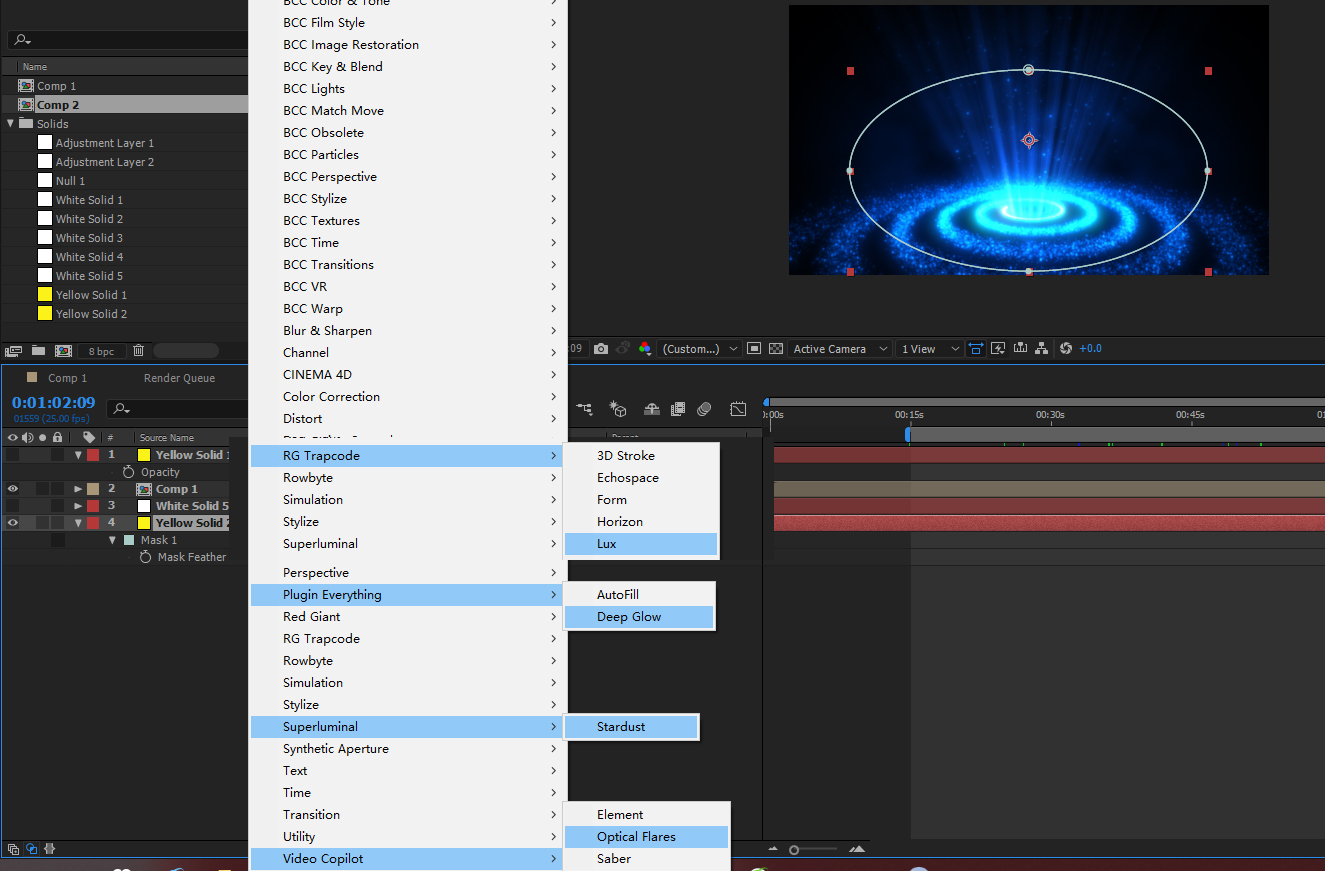This screenshot has width=1325, height=871.
Task: Toggle the lock box on the Yellow Solid 1 layer
Action: (58, 455)
